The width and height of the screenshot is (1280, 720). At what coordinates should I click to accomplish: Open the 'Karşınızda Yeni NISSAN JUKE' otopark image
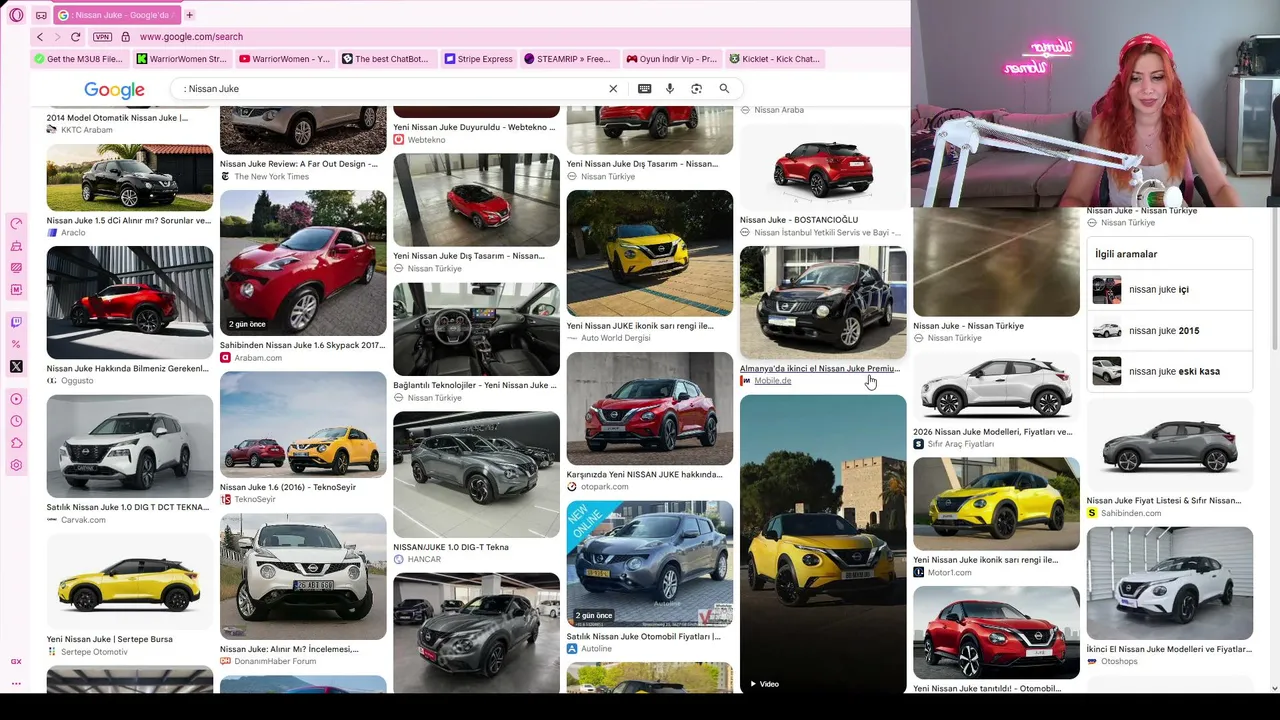[x=650, y=409]
